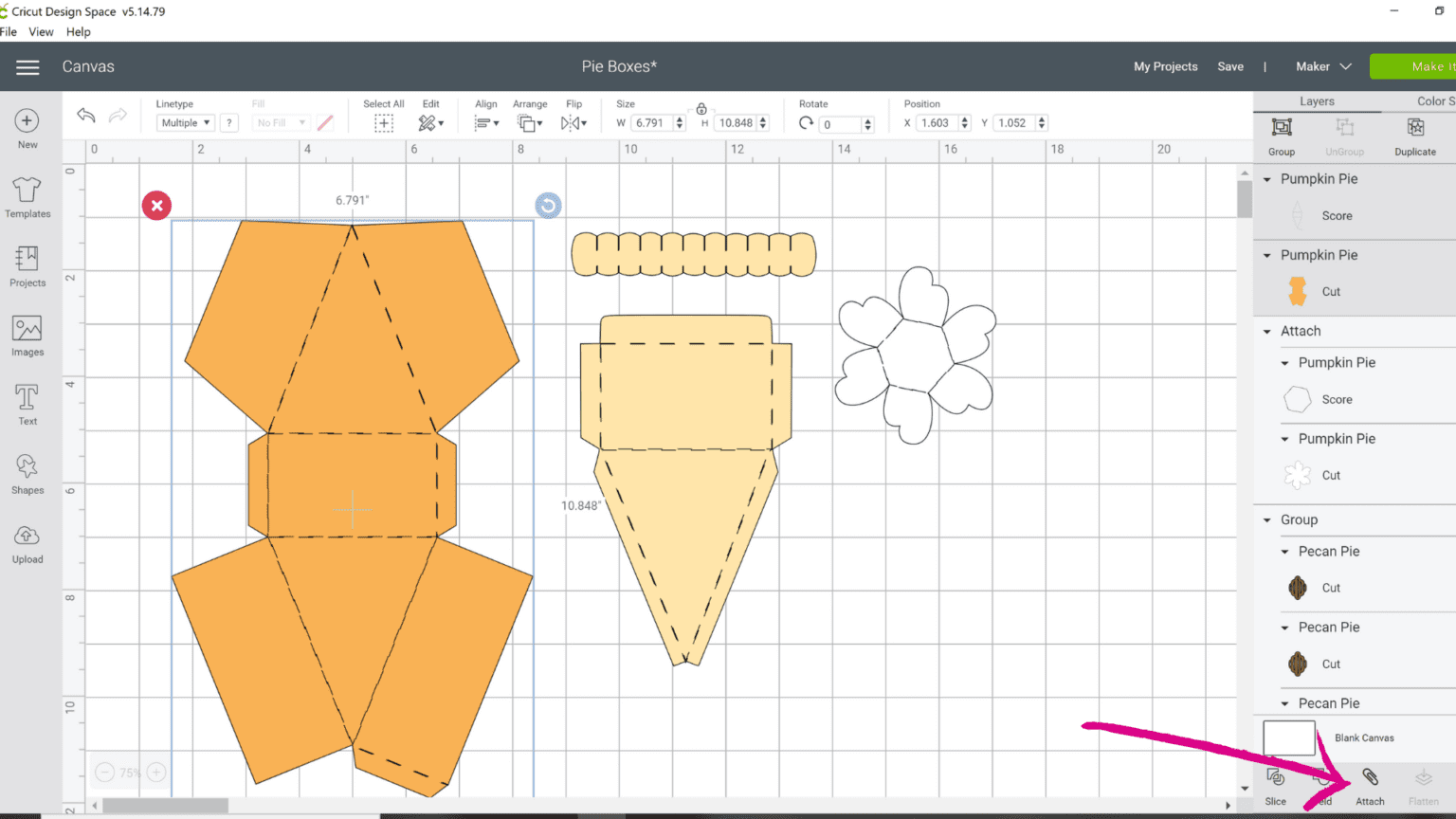Image resolution: width=1456 pixels, height=819 pixels.
Task: Open the Maker machine dropdown
Action: click(x=1323, y=66)
